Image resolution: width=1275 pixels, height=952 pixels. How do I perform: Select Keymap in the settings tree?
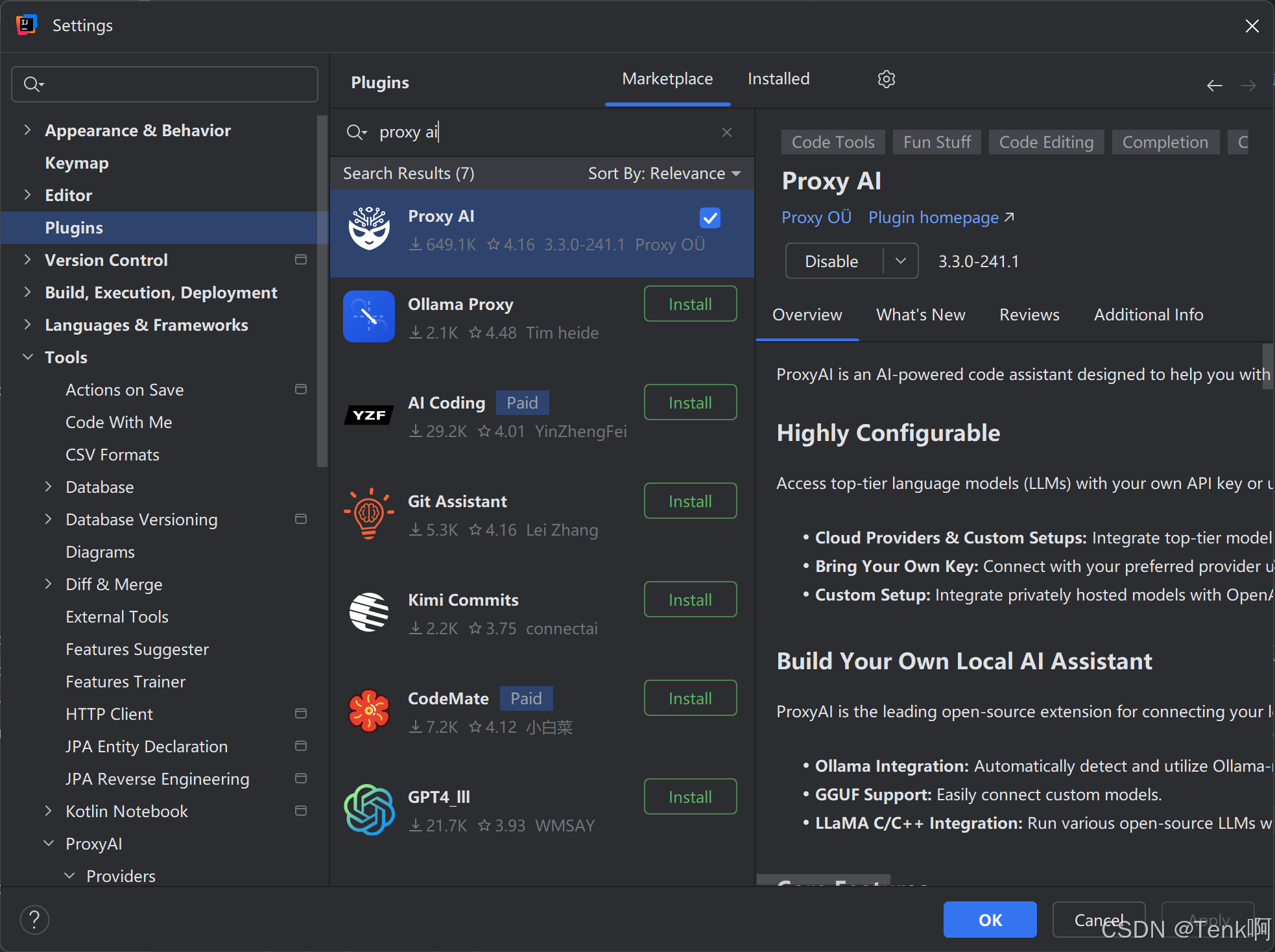point(77,163)
